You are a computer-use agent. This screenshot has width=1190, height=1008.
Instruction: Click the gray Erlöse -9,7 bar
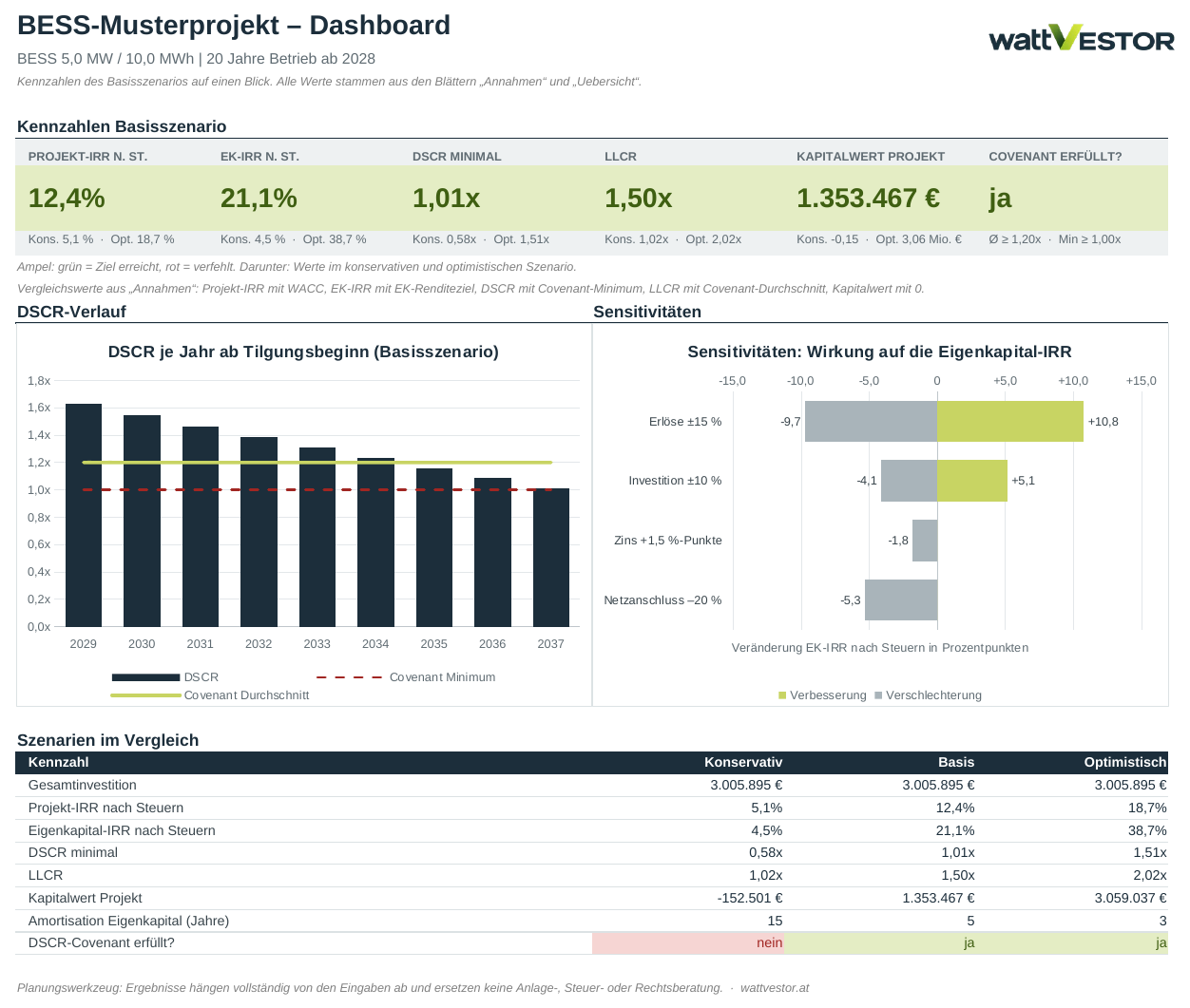click(x=871, y=421)
